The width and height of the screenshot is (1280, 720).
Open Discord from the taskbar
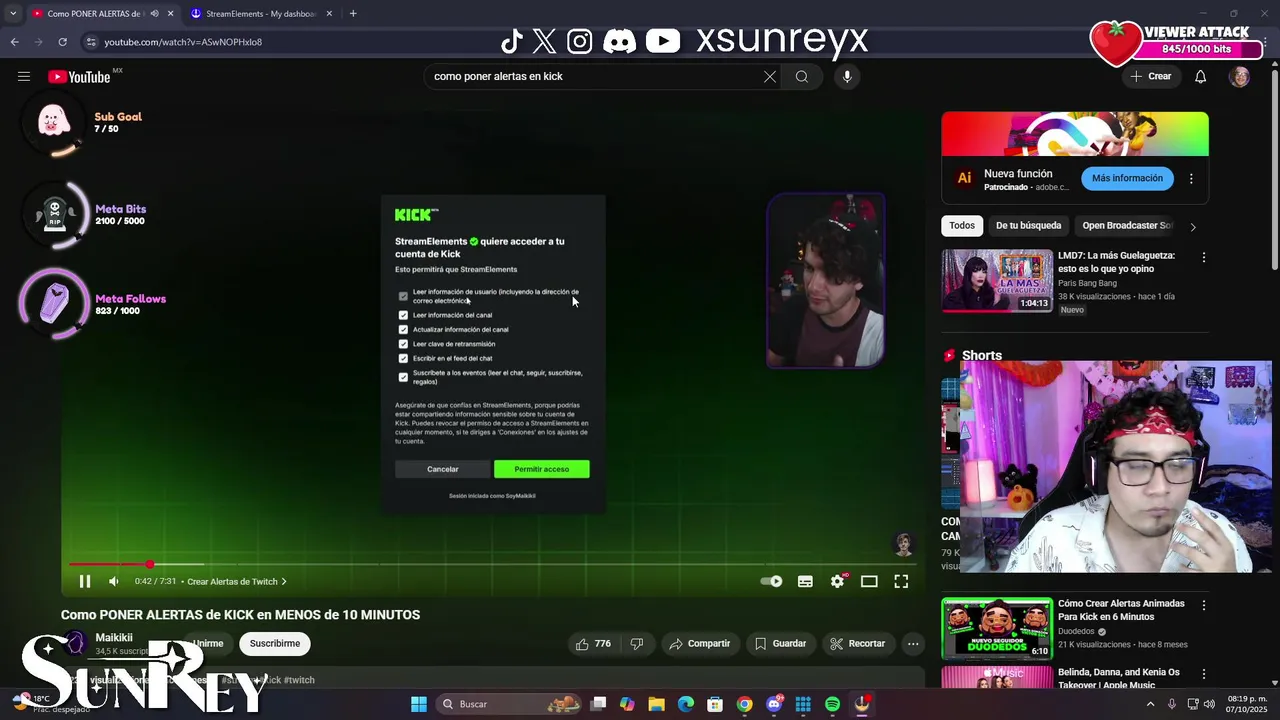774,704
